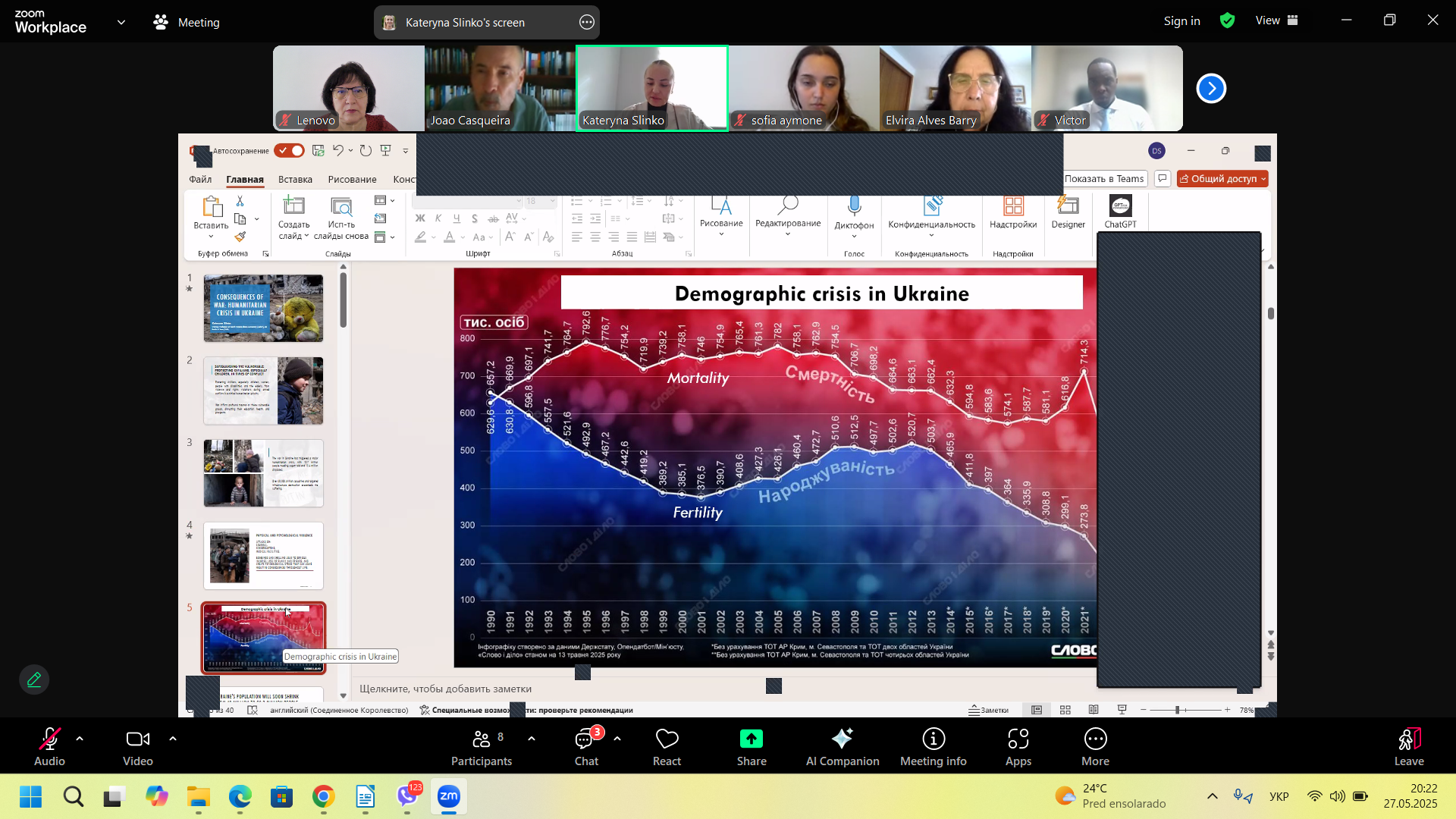
Task: Open the Meeting info icon
Action: 933,739
